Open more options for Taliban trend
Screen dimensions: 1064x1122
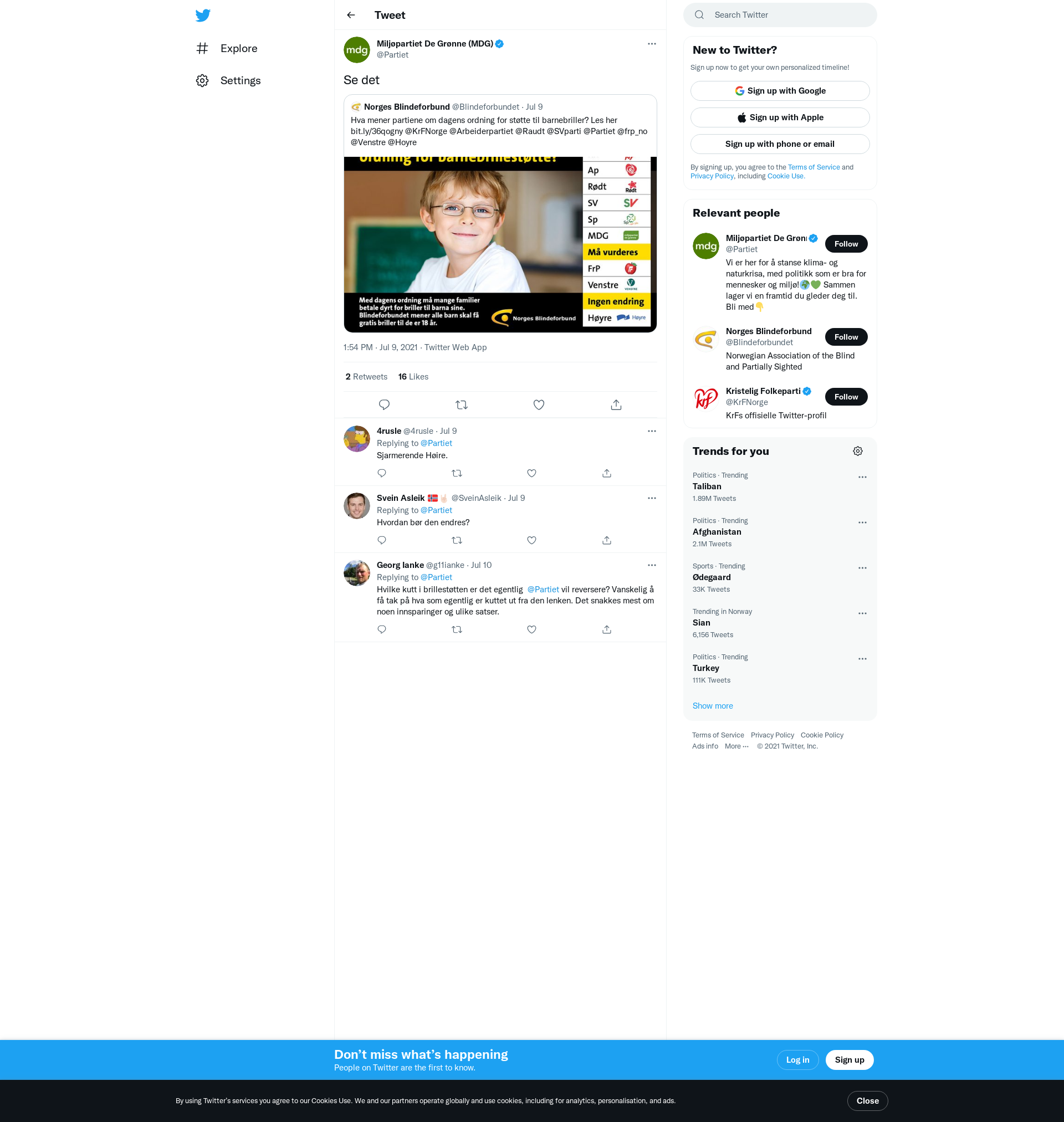[862, 478]
